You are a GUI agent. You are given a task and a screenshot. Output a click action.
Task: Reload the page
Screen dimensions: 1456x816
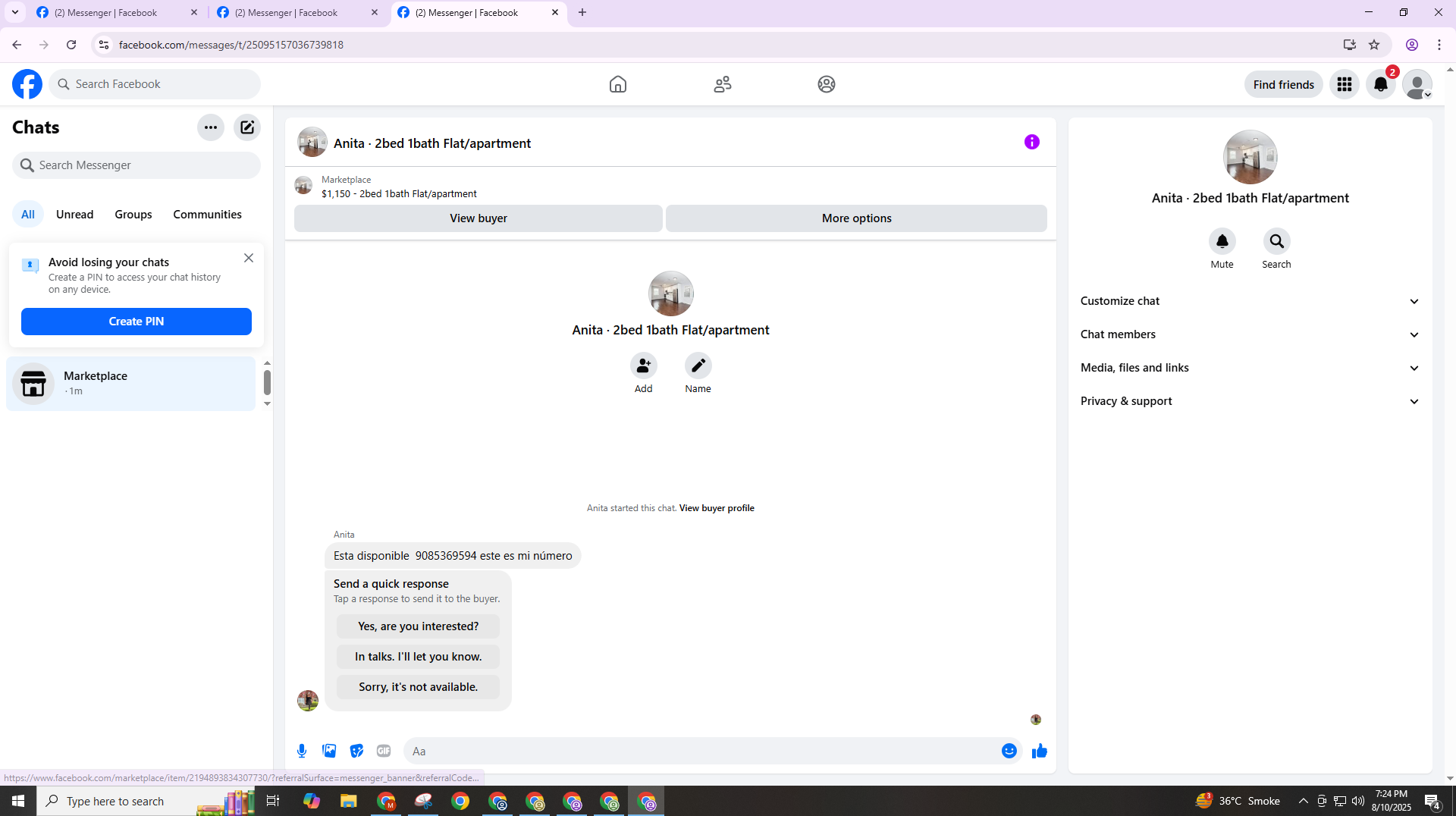click(x=71, y=45)
